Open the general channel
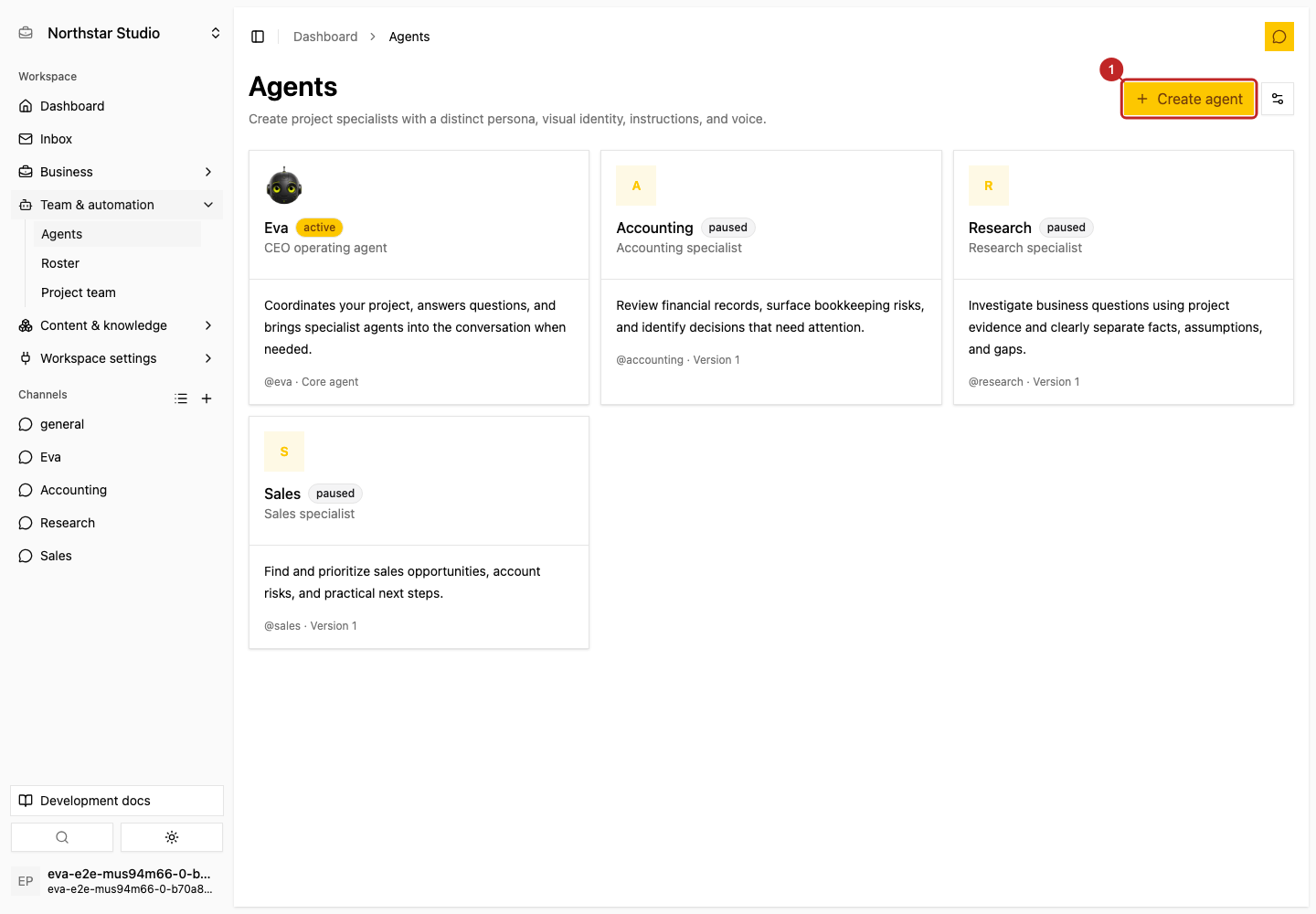 click(117, 424)
